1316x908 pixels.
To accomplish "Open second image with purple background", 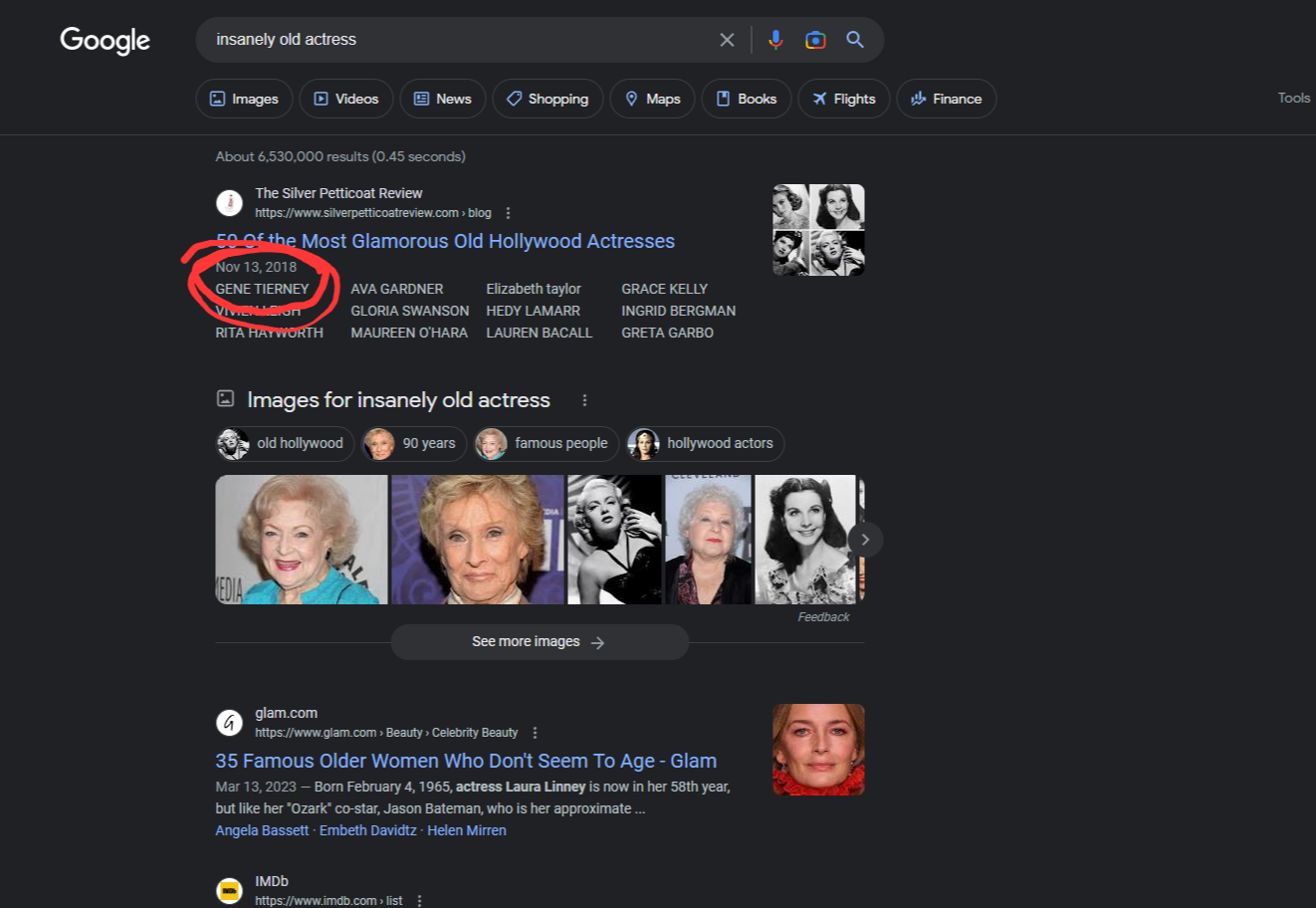I will tap(478, 540).
